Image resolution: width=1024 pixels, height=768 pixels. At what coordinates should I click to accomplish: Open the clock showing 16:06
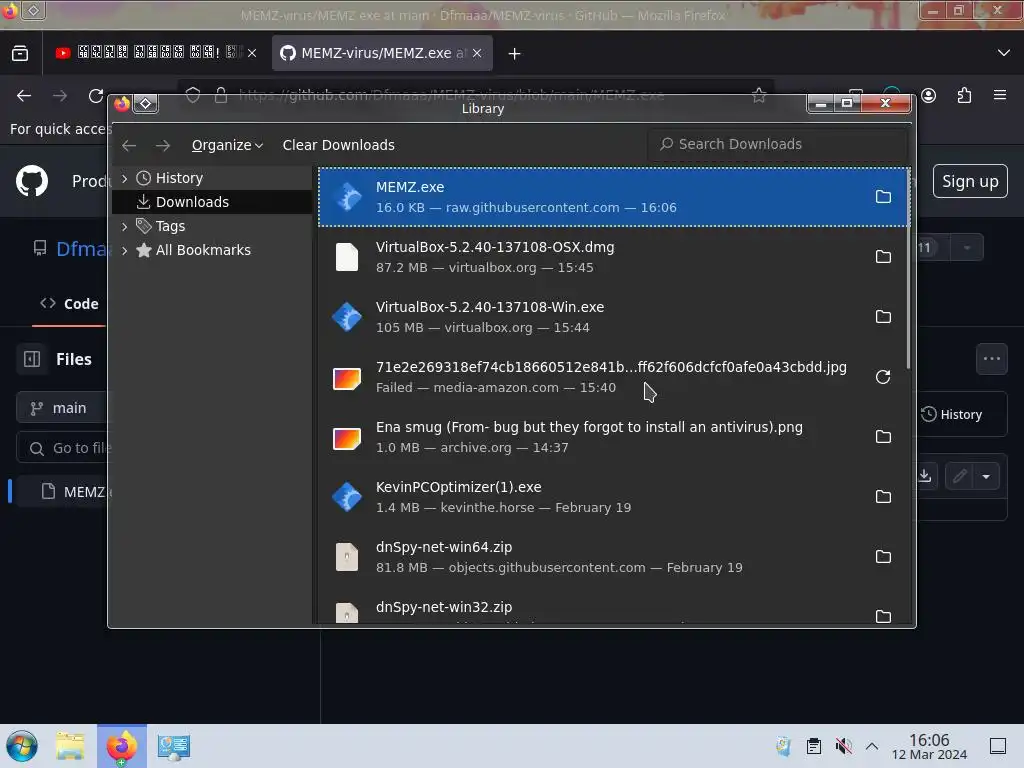929,746
